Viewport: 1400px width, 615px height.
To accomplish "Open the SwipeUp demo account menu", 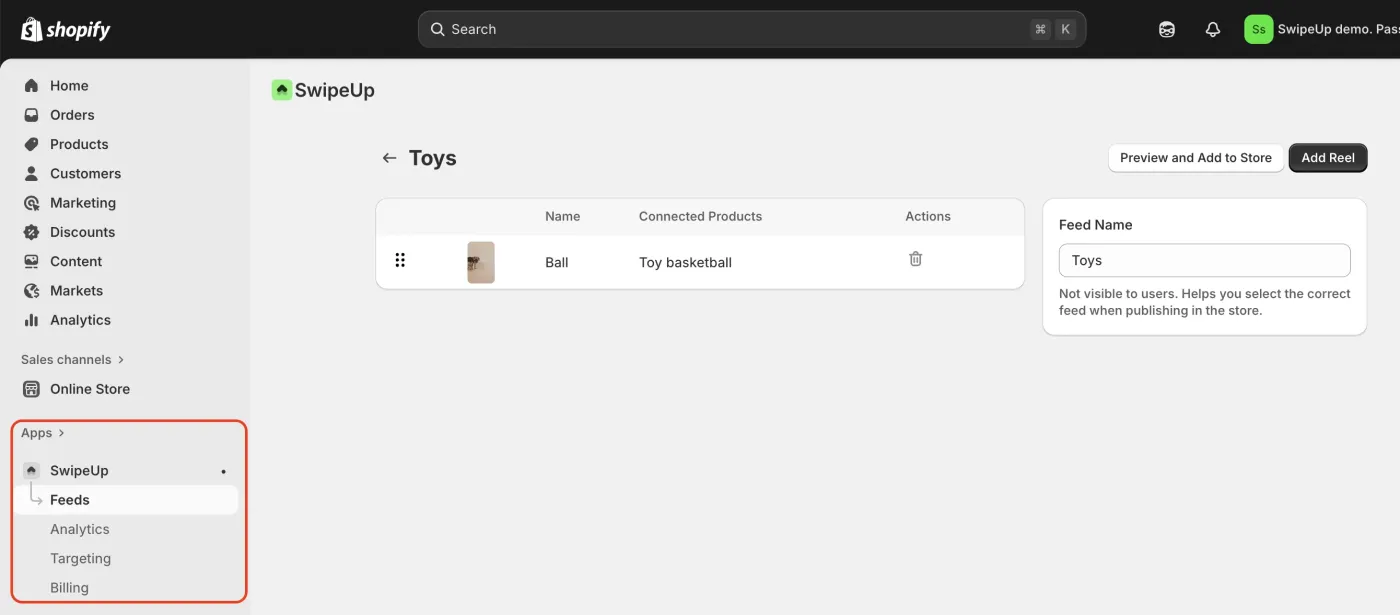I will tap(1320, 29).
